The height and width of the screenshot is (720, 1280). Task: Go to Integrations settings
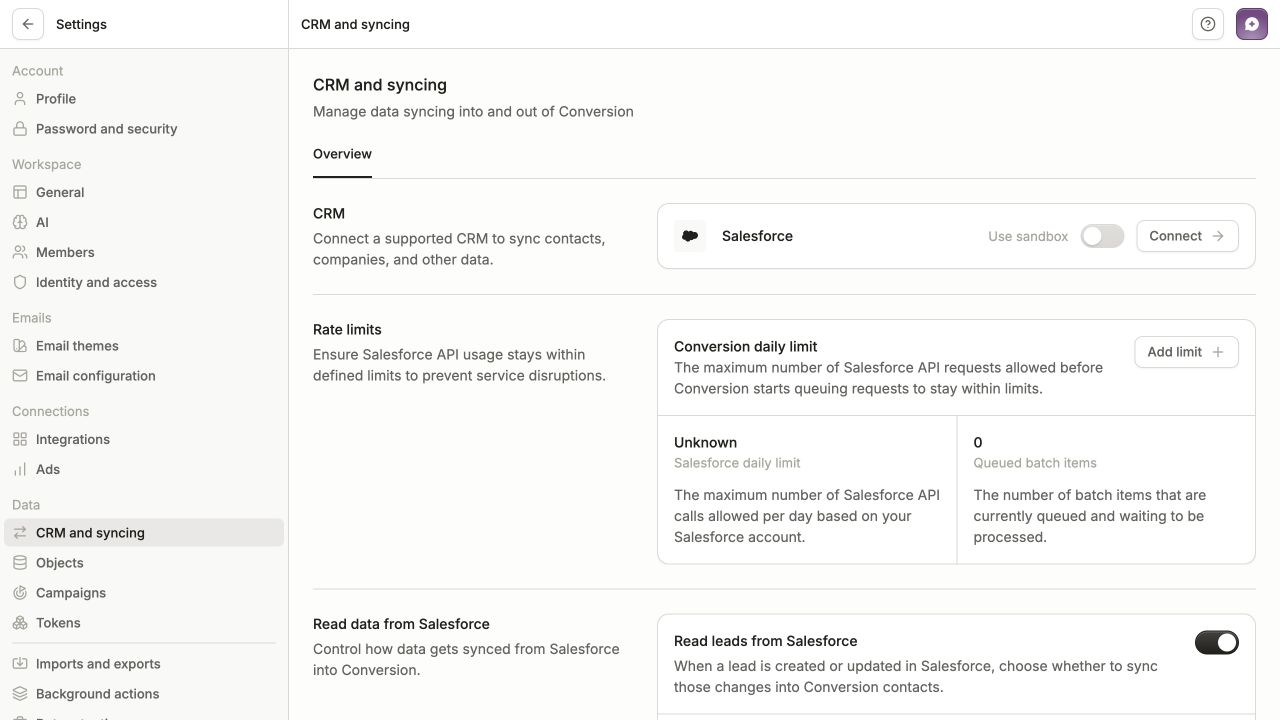144,439
